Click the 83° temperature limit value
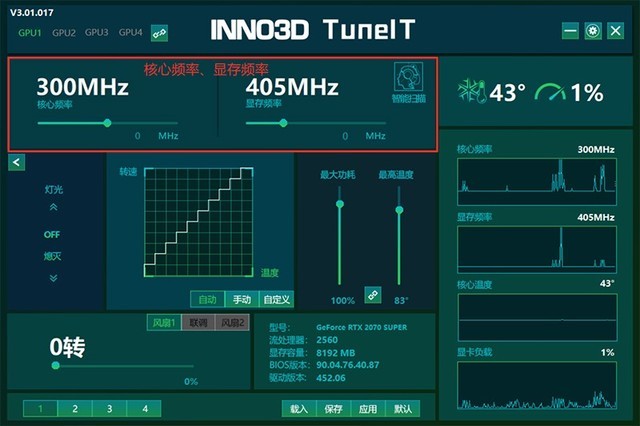The image size is (640, 426). (x=401, y=301)
